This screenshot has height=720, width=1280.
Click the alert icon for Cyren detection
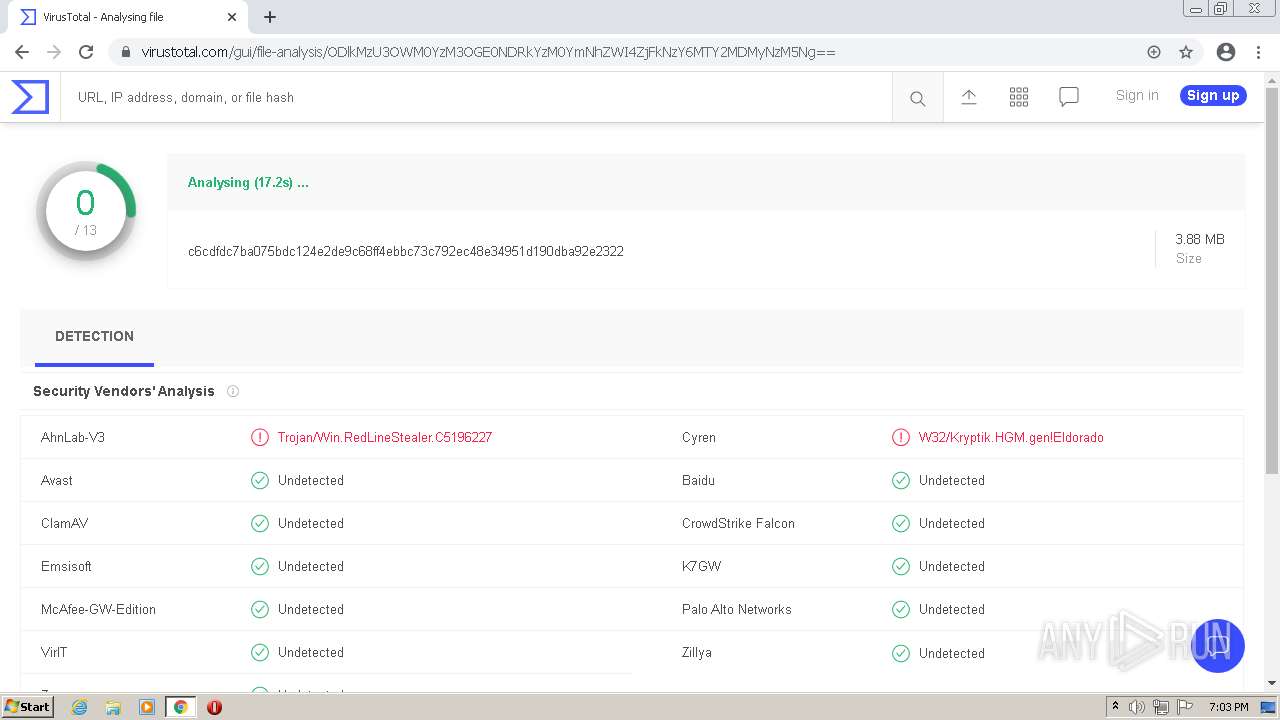901,437
